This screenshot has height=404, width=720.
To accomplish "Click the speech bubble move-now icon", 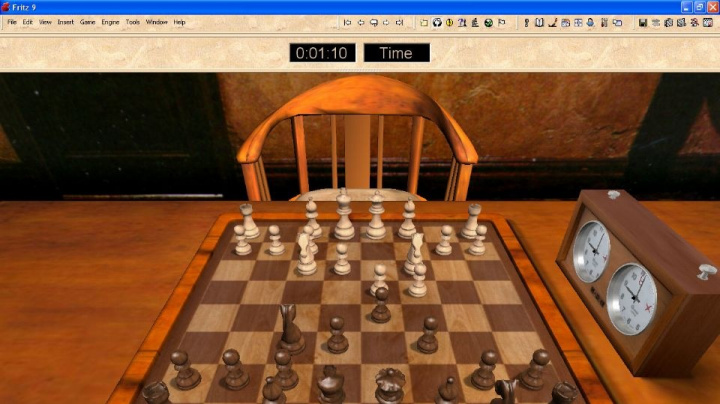I will tap(374, 22).
